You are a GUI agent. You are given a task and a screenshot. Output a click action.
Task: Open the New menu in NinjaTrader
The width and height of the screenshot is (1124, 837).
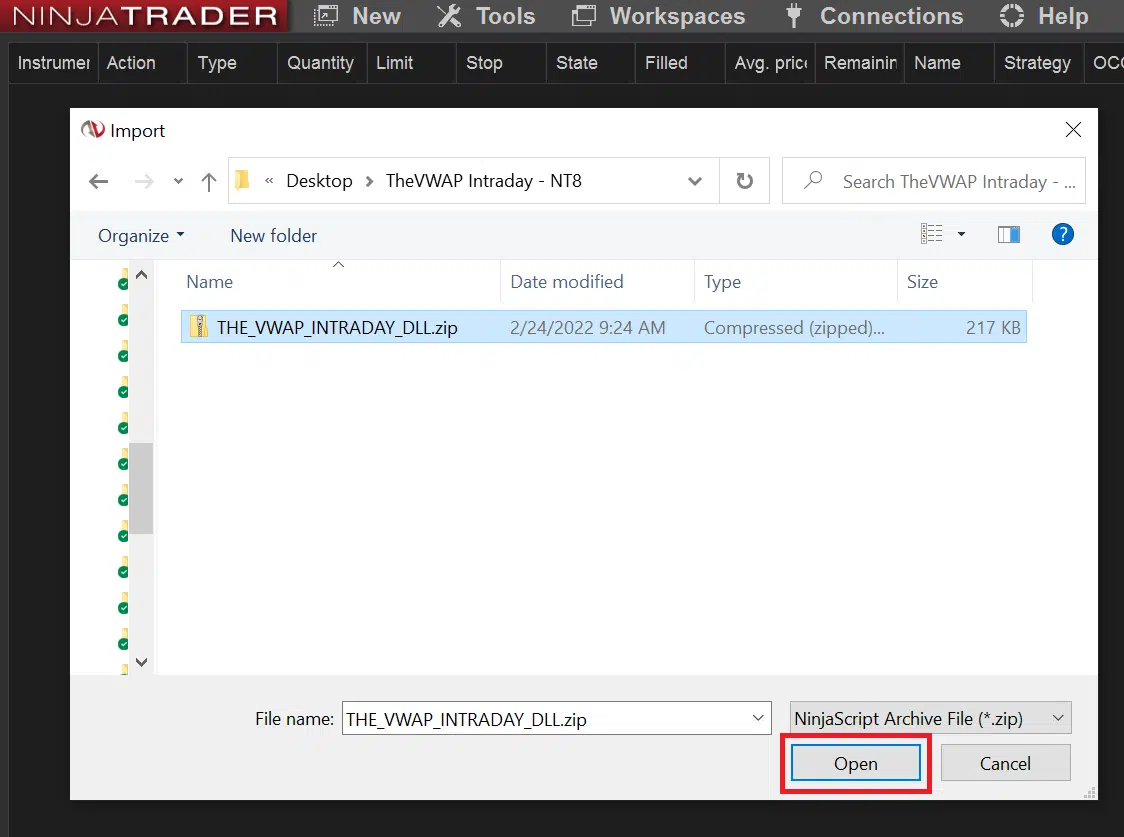click(x=356, y=16)
